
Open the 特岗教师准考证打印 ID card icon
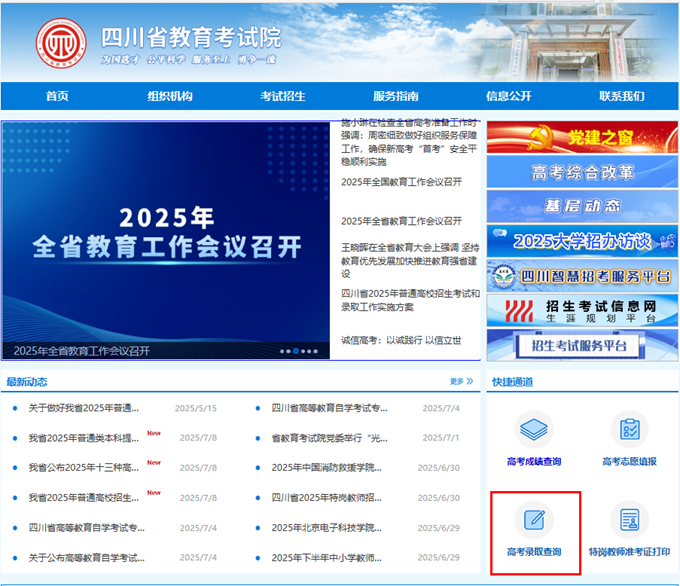630,519
